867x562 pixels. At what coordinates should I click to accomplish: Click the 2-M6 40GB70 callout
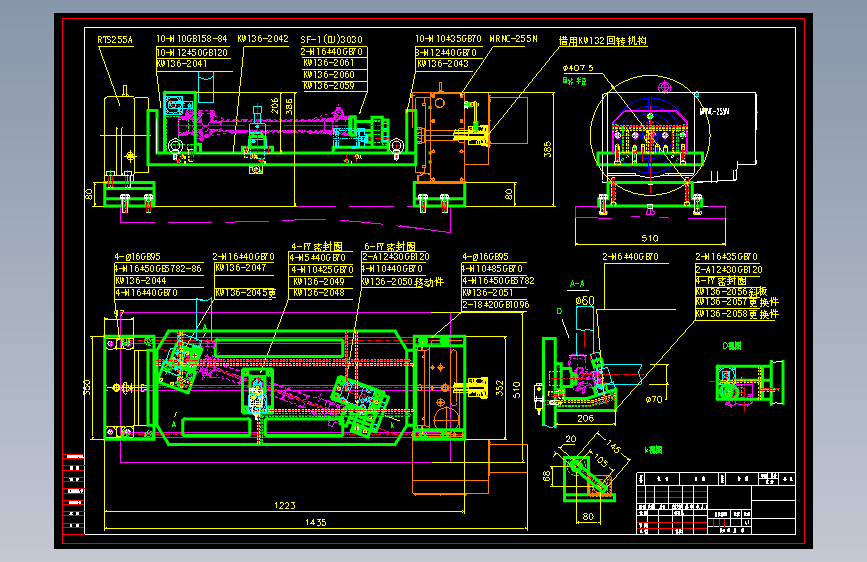[630, 257]
